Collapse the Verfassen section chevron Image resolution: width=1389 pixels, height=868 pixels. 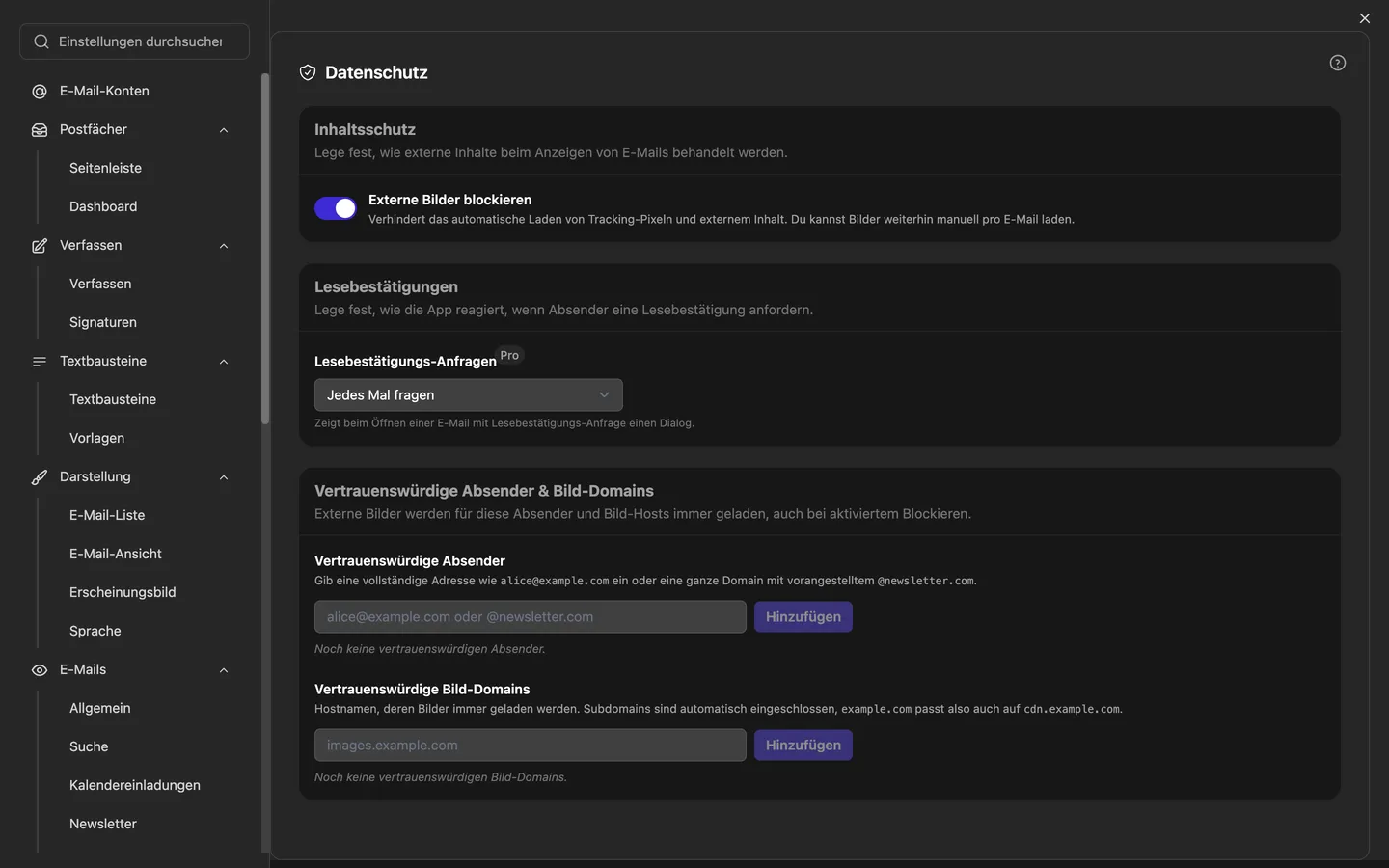point(224,246)
